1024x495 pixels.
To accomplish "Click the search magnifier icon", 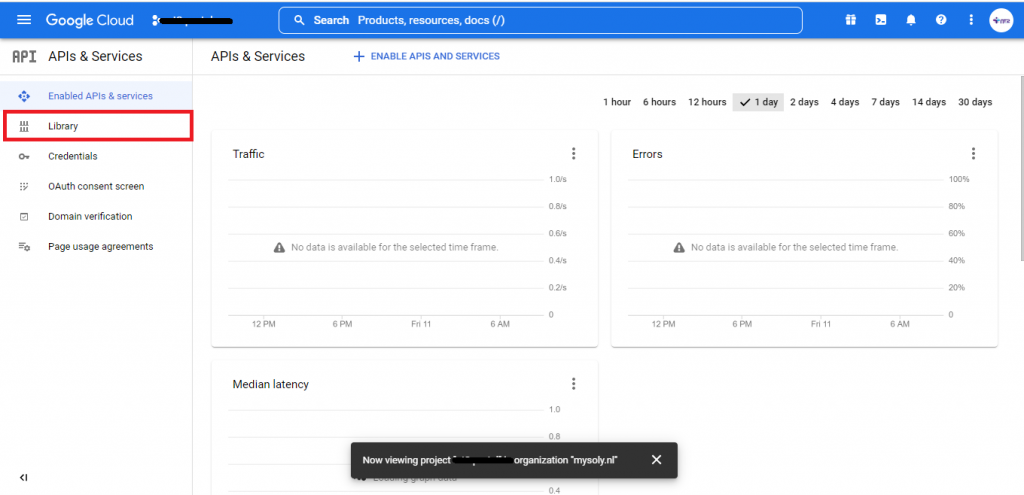I will coord(299,20).
